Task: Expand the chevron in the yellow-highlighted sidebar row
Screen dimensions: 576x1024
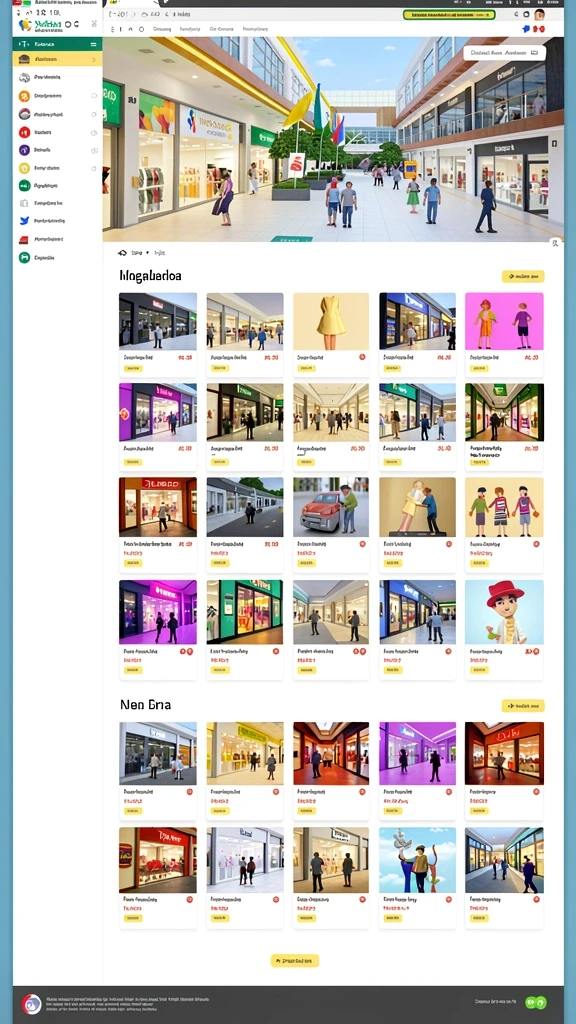Action: 94,59
